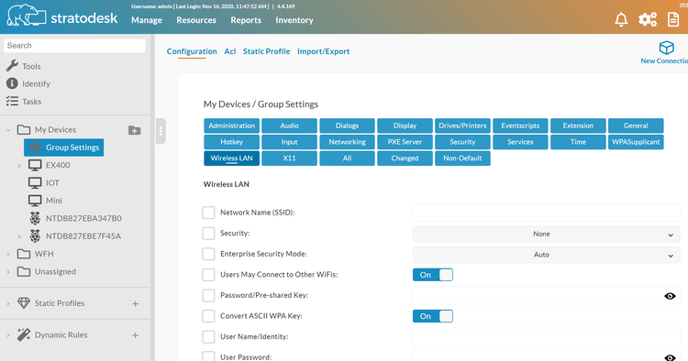Switch to the Acl tab

[230, 51]
